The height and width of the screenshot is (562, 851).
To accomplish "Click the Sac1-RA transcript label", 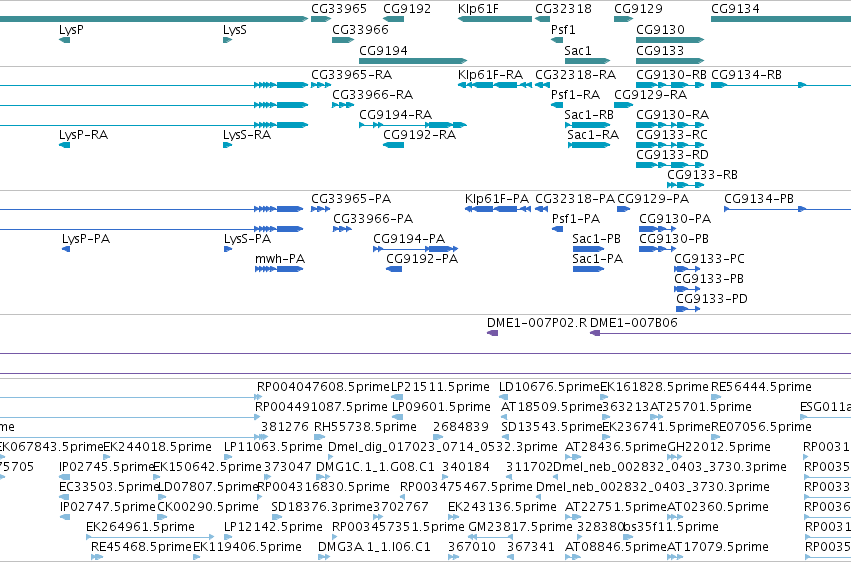I will (593, 135).
